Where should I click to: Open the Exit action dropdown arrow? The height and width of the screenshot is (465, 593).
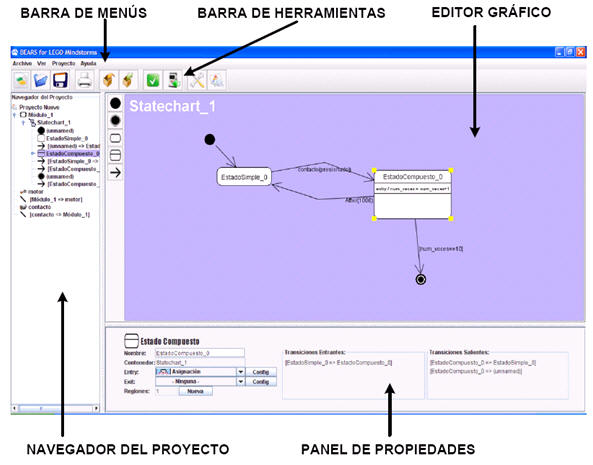pos(241,382)
